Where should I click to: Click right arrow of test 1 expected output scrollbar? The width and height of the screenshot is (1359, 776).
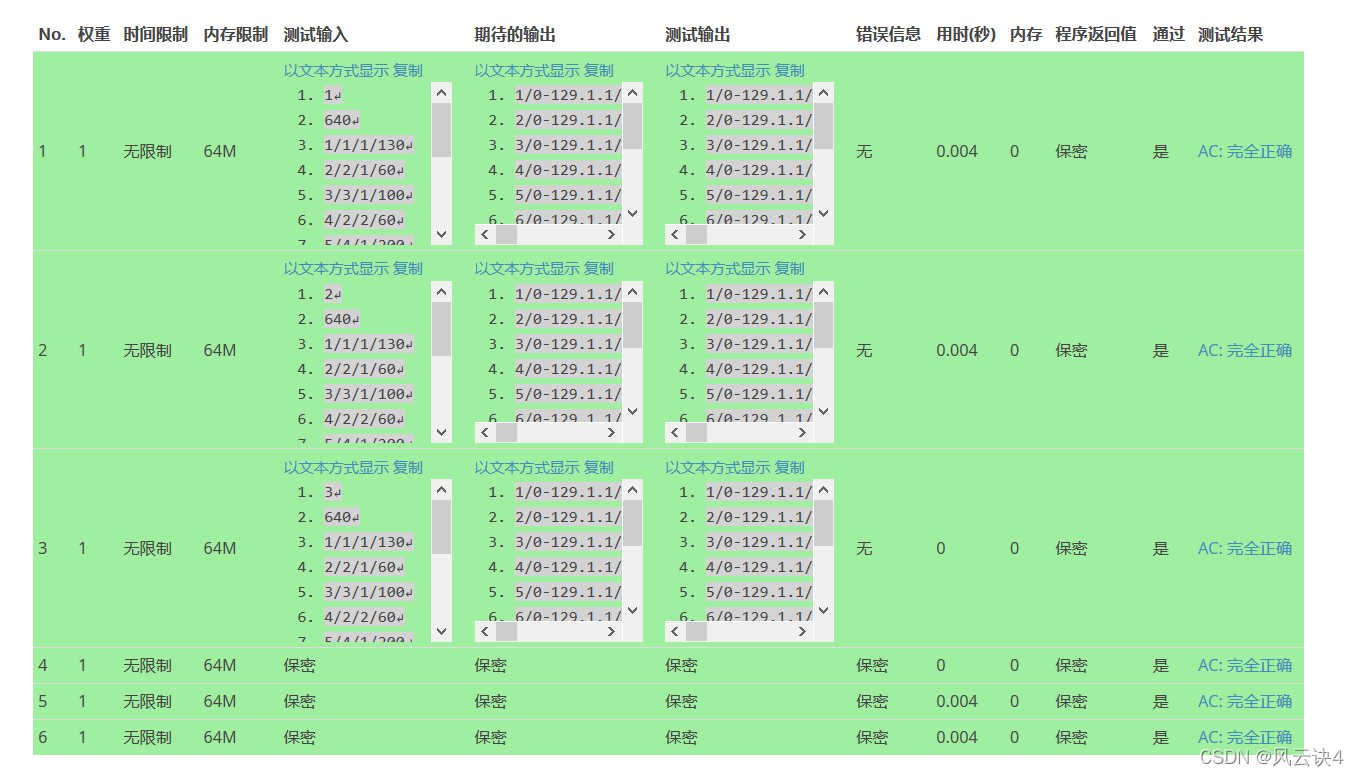click(612, 234)
